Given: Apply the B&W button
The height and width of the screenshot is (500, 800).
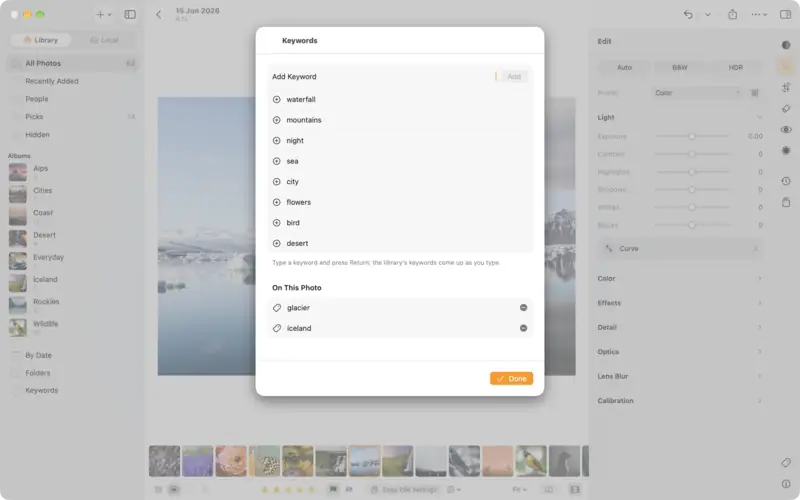Looking at the screenshot, I should pyautogui.click(x=680, y=67).
